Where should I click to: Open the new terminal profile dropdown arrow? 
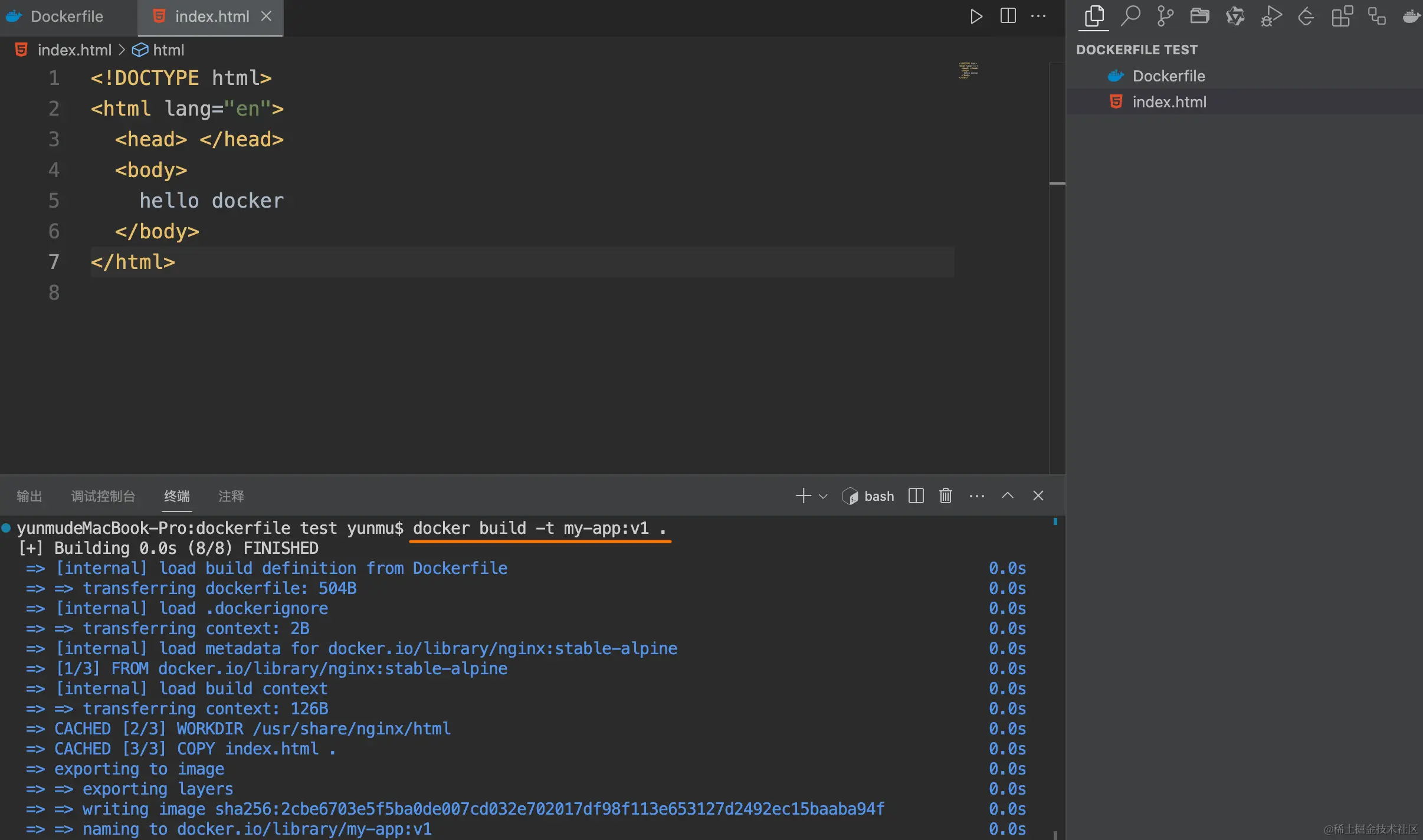click(823, 496)
